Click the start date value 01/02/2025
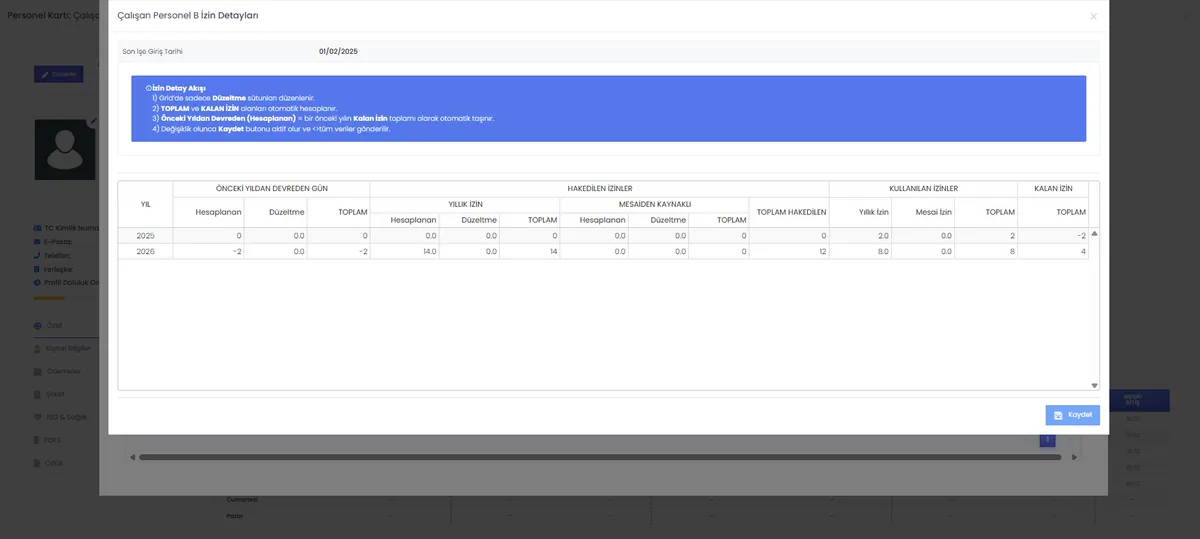 click(338, 51)
